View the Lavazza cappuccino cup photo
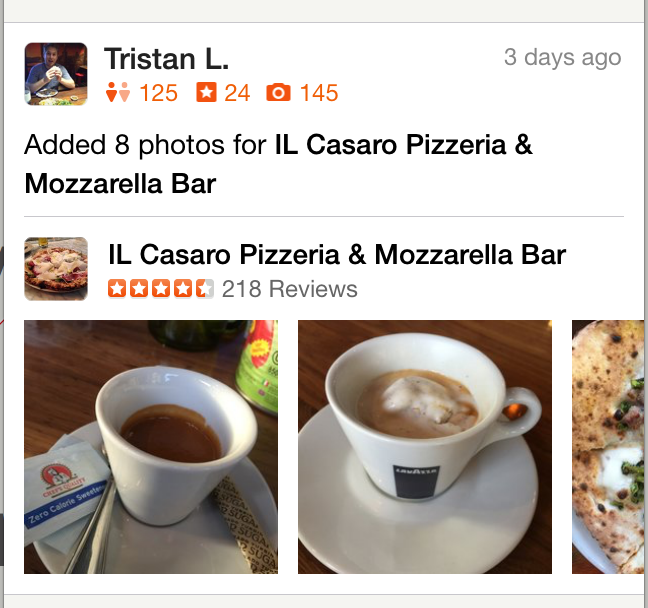 click(x=425, y=447)
